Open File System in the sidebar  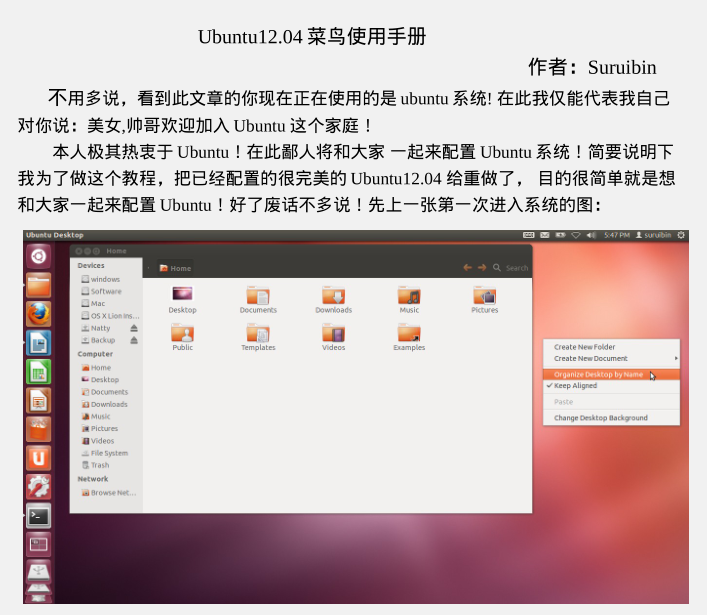point(106,453)
